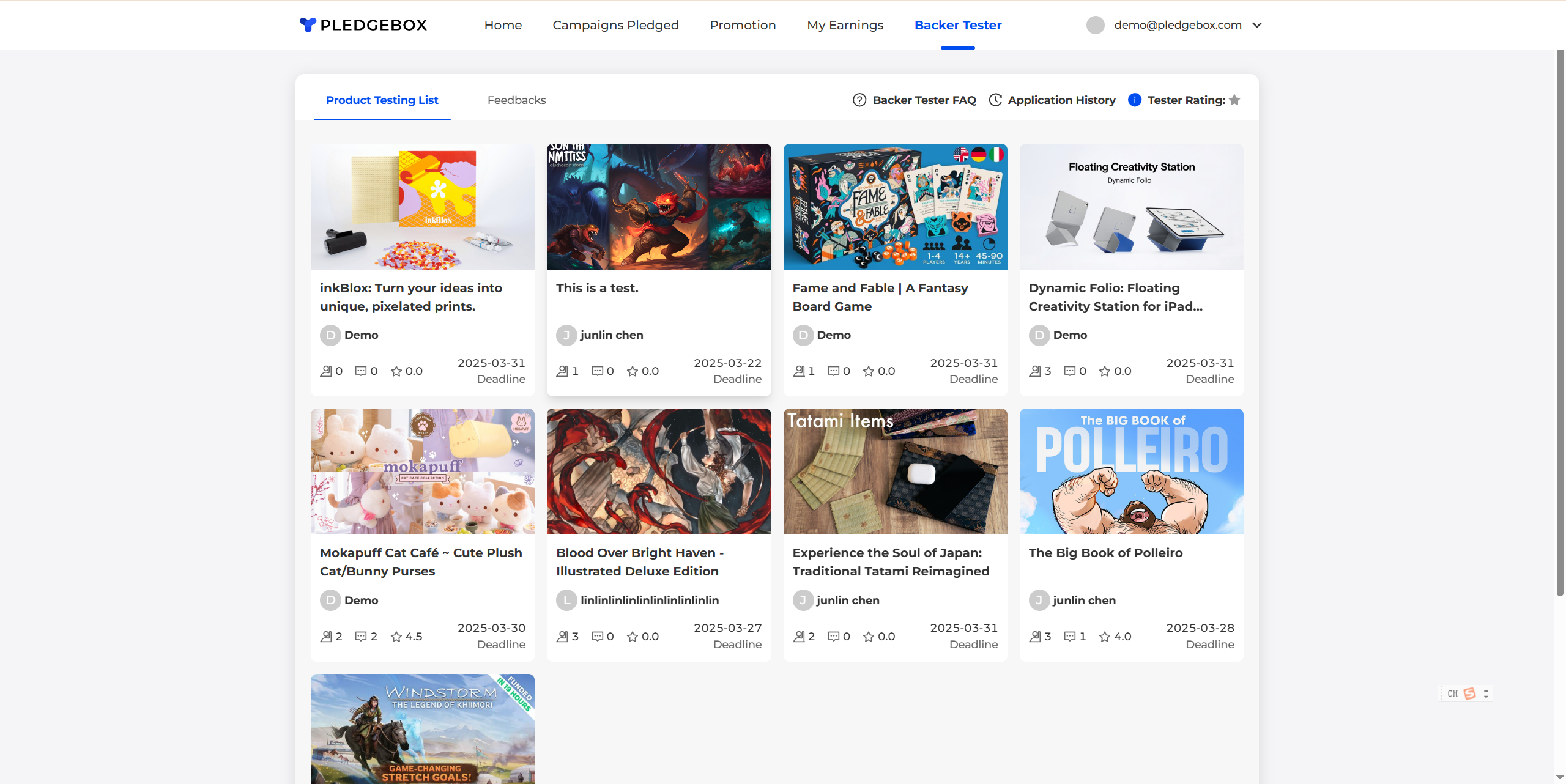
Task: Open The Big Book of Polleiro title
Action: [x=1105, y=553]
